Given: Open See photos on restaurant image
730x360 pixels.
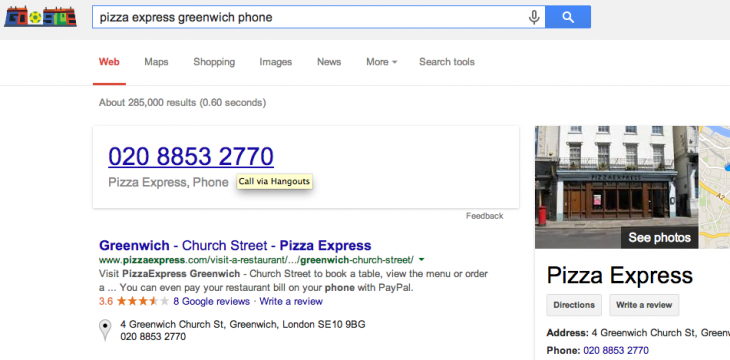Looking at the screenshot, I should [x=660, y=238].
